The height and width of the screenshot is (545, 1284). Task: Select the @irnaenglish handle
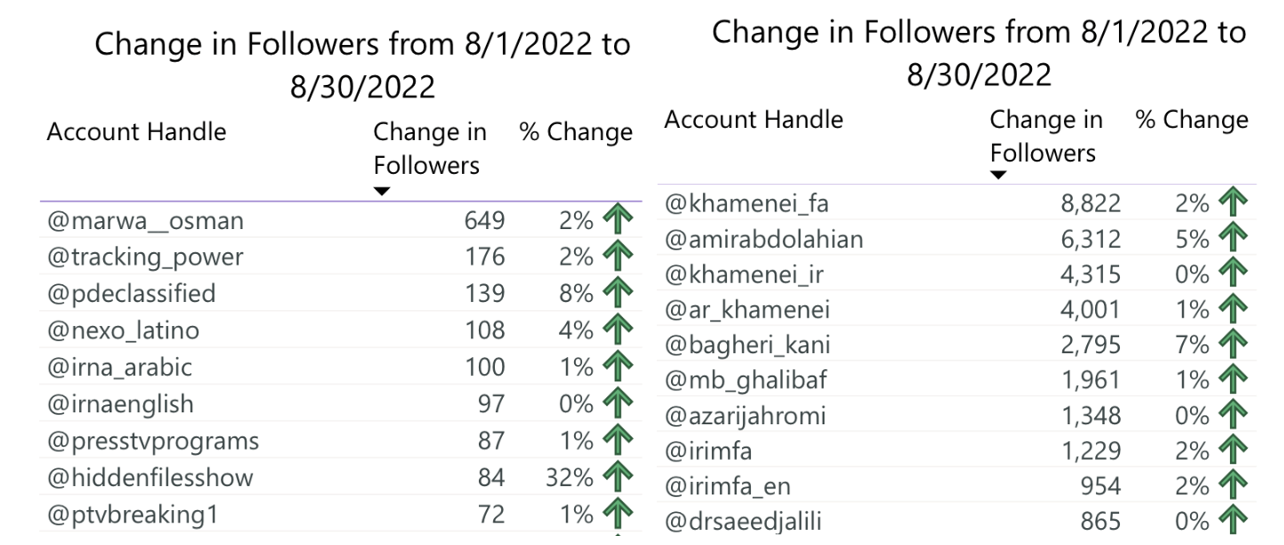(x=120, y=404)
